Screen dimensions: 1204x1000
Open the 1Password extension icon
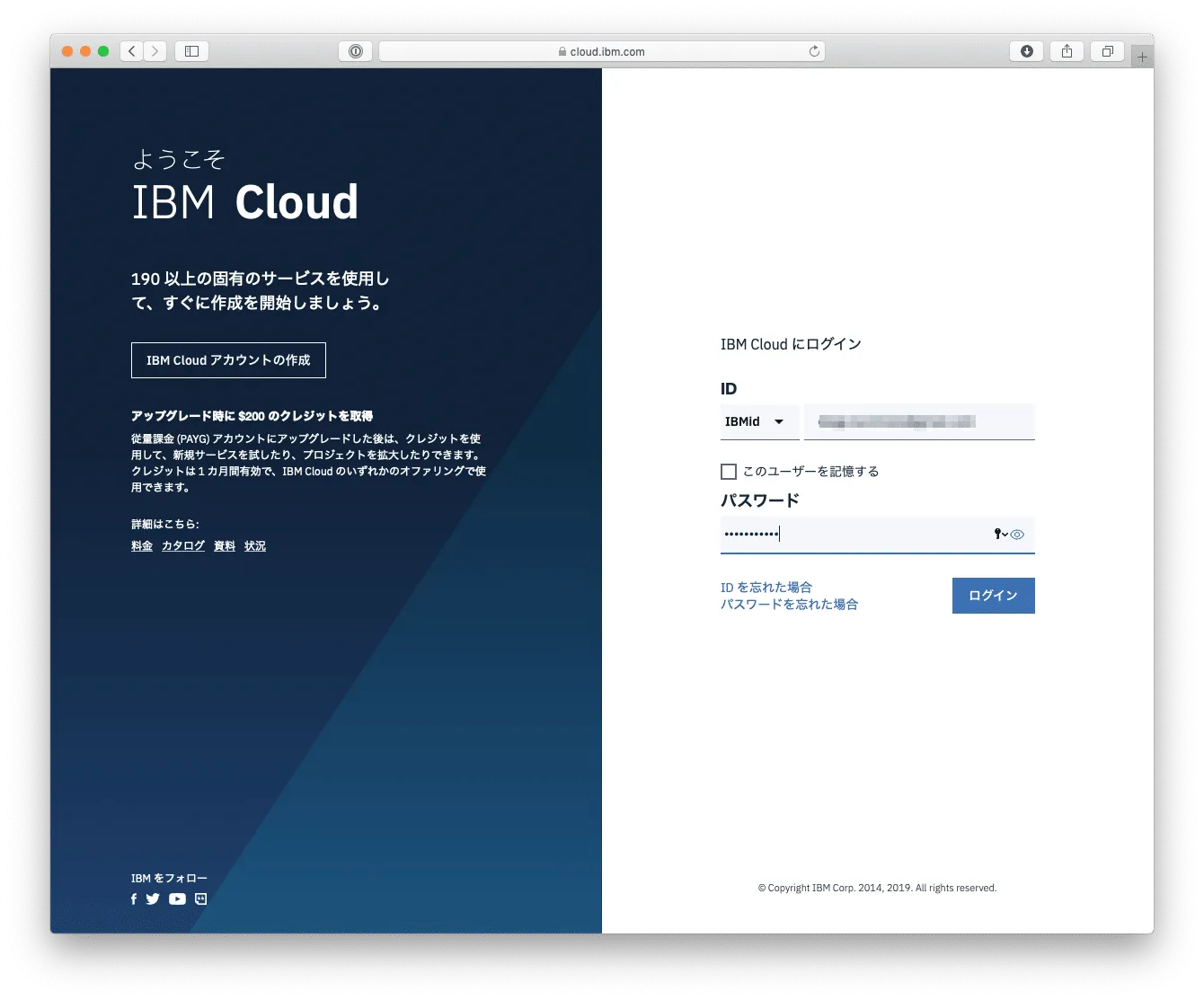(356, 51)
